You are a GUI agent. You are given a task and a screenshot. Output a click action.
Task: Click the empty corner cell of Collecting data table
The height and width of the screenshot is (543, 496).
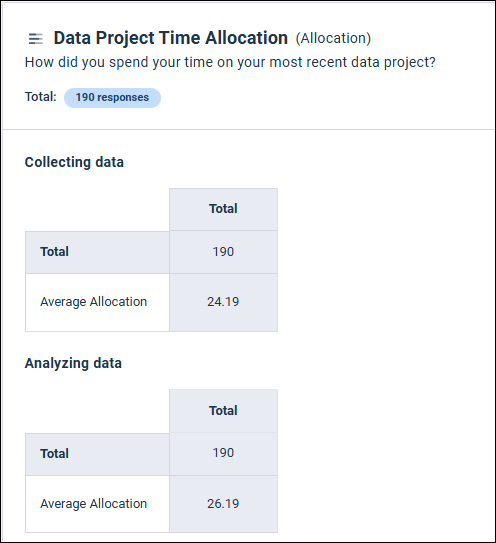tap(97, 210)
